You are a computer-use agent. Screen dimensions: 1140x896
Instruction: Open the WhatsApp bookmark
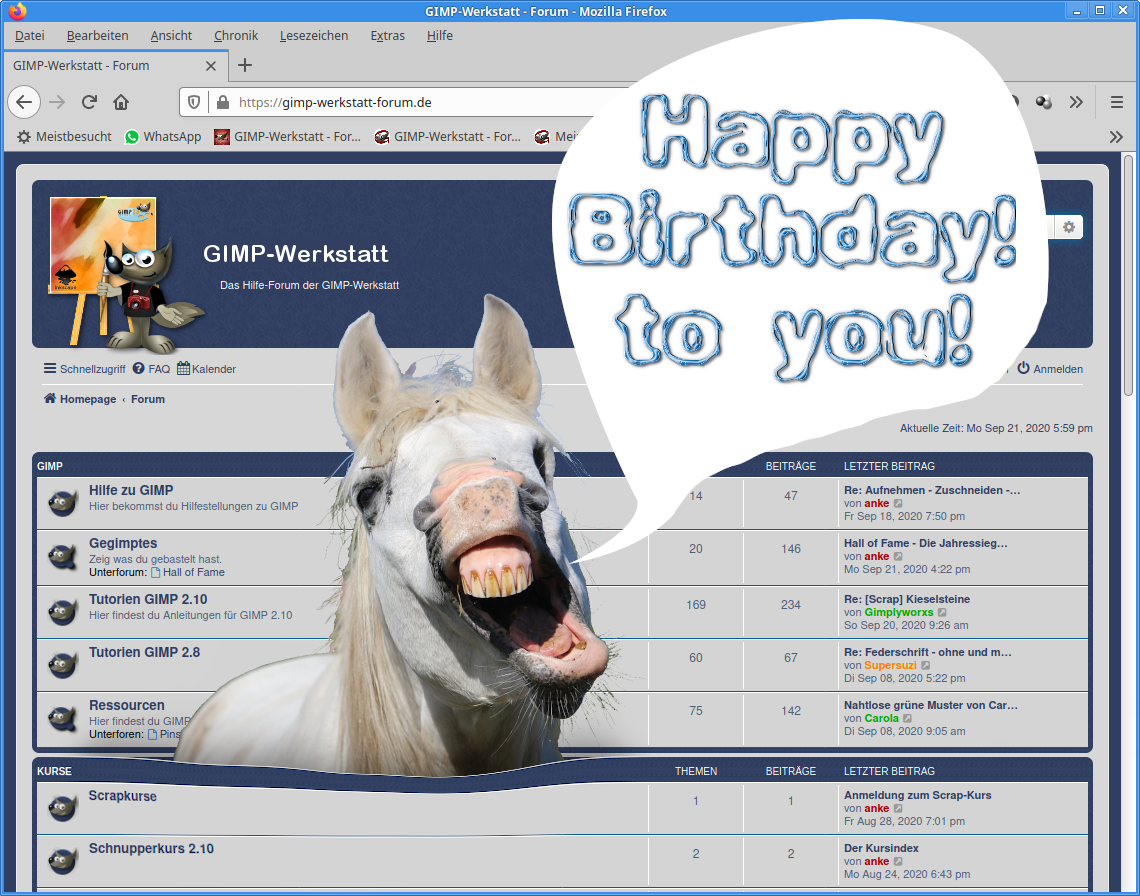point(163,137)
